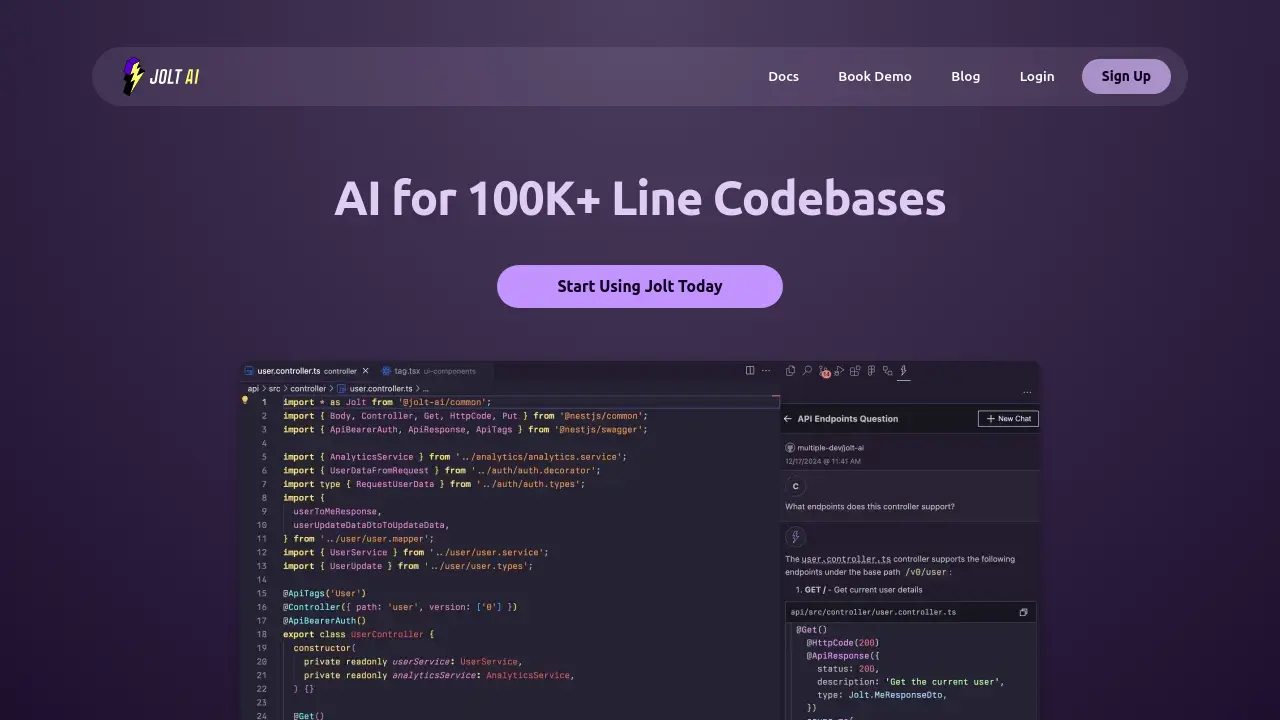The height and width of the screenshot is (720, 1280).
Task: Click the GitHub icon beside multiple-dev/jolt-ai
Action: coord(790,448)
